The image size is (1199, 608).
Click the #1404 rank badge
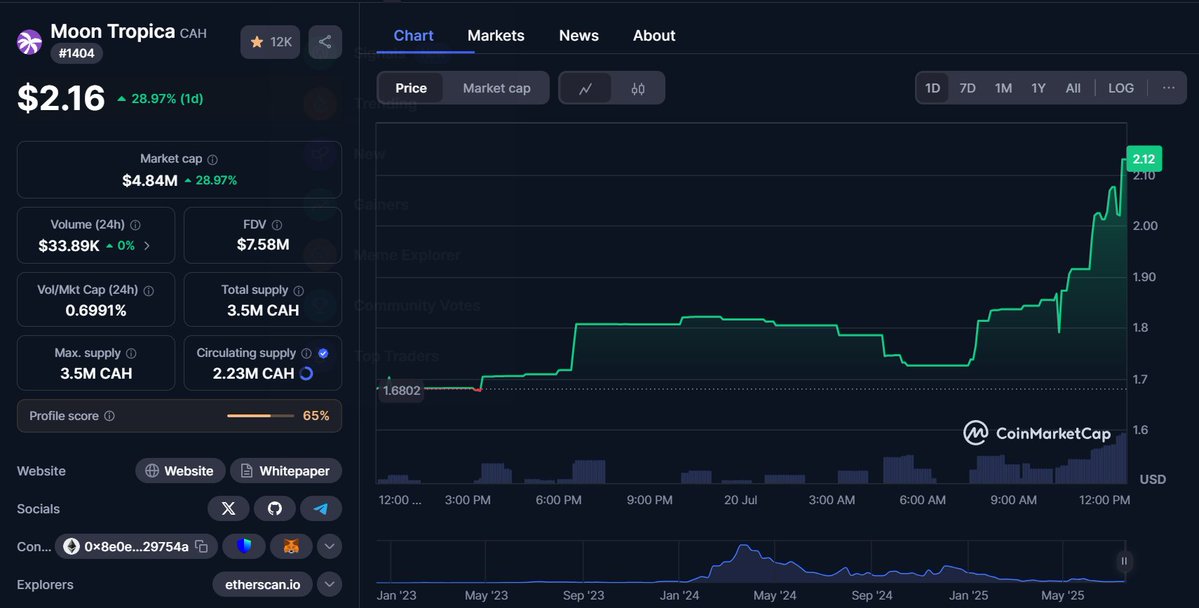[76, 54]
